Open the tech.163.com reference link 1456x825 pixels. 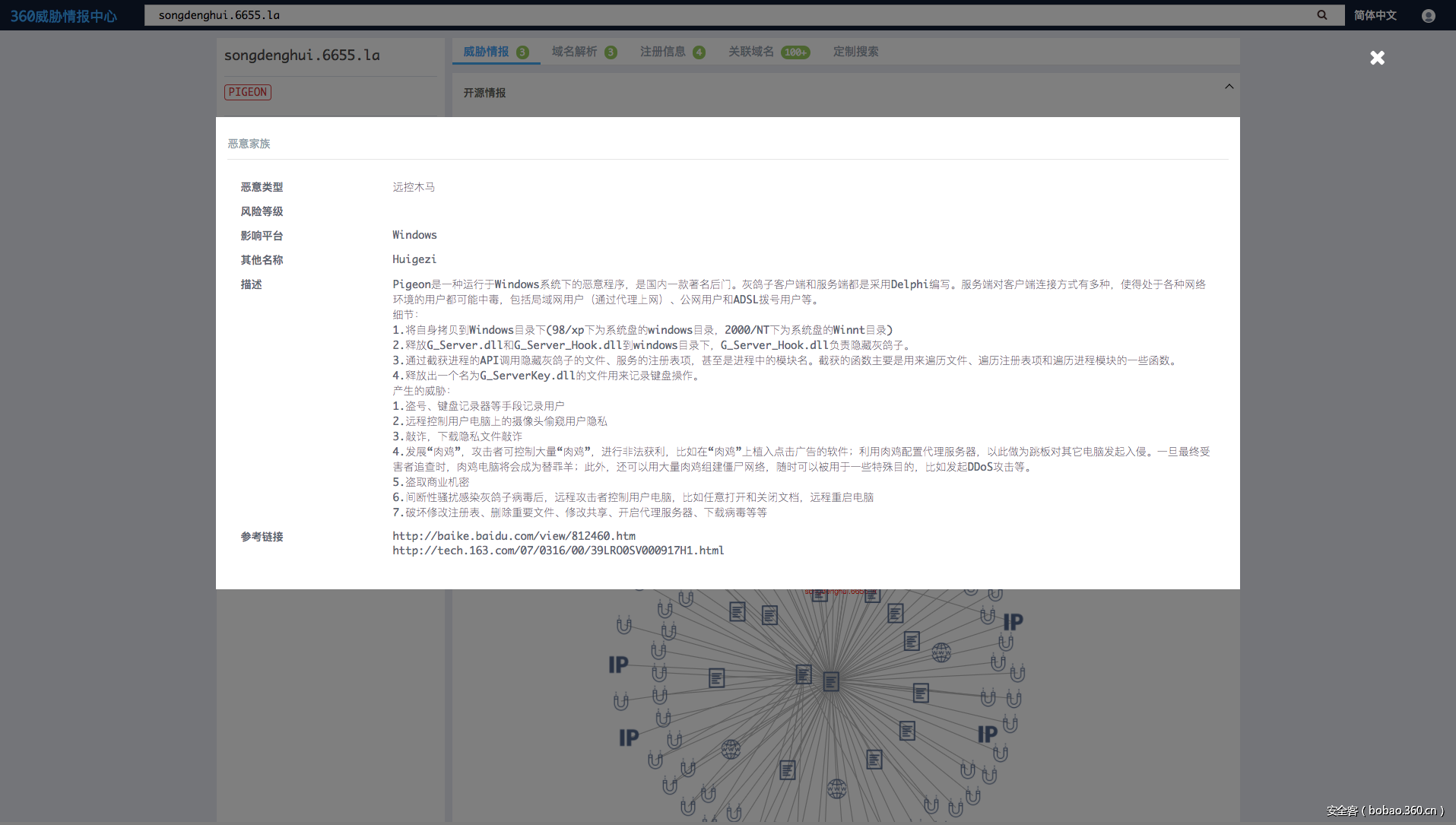click(x=557, y=550)
